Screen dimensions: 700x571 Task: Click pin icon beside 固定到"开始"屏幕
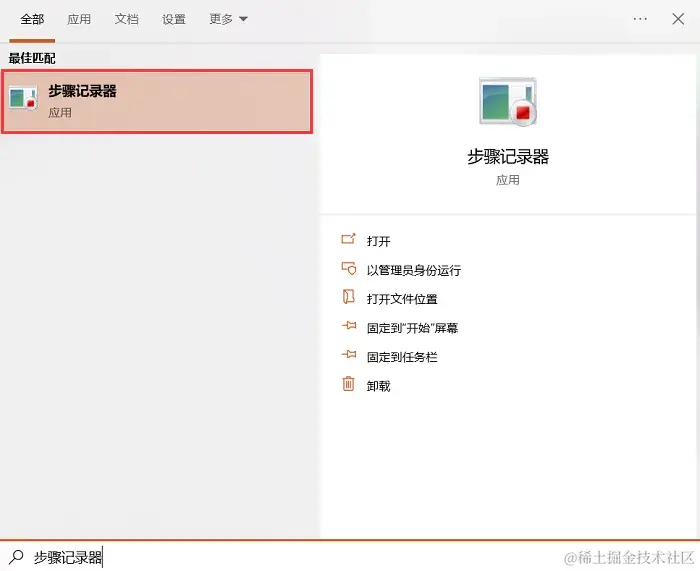[349, 325]
